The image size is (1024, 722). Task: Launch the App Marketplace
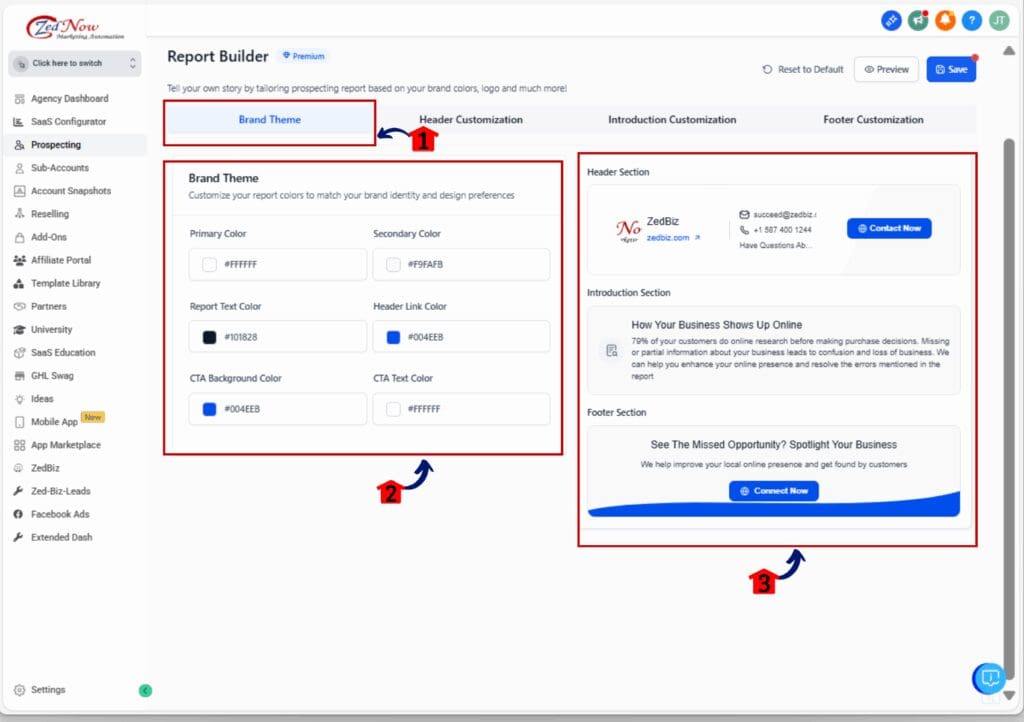(x=68, y=444)
